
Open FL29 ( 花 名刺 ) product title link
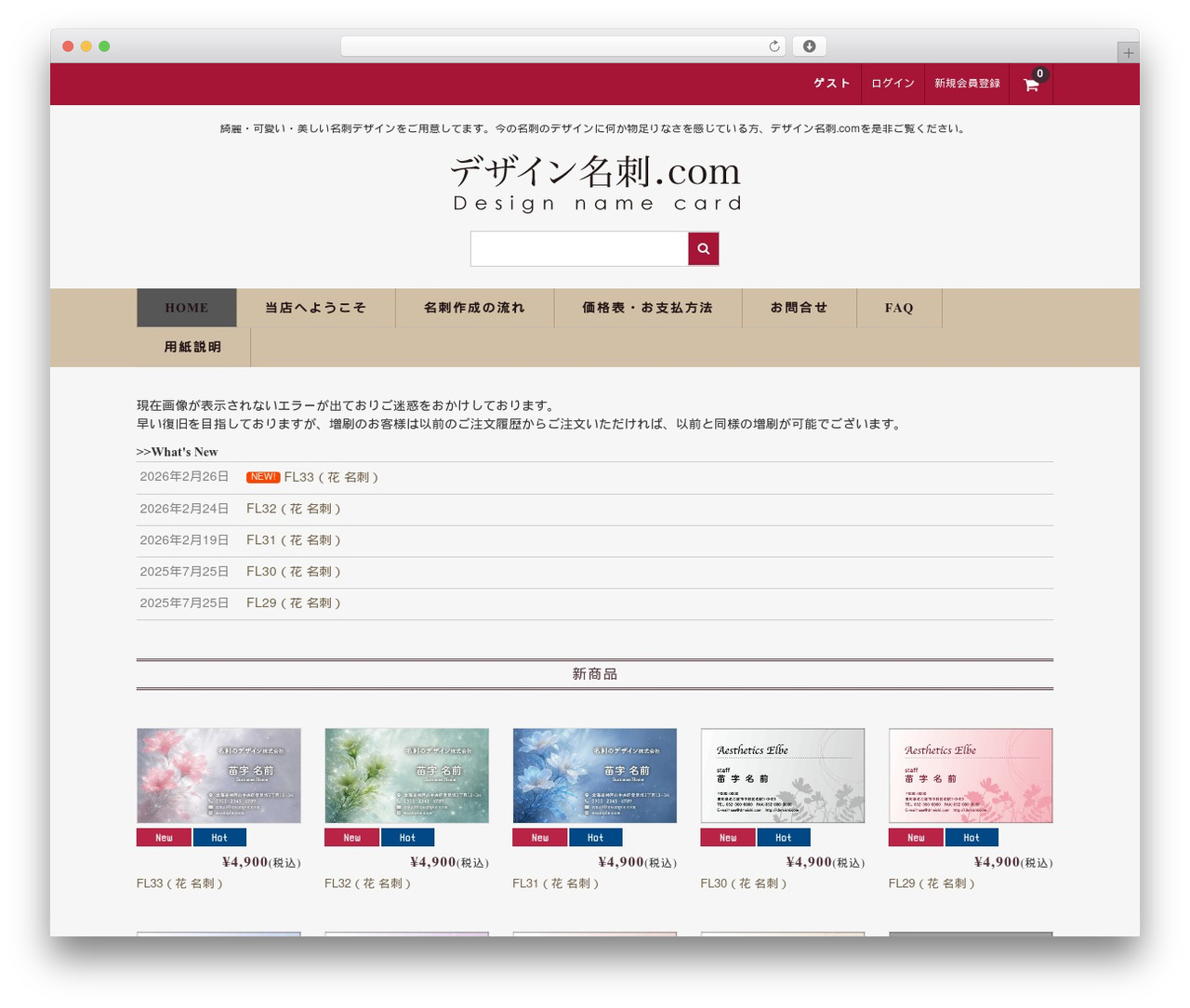tap(932, 883)
